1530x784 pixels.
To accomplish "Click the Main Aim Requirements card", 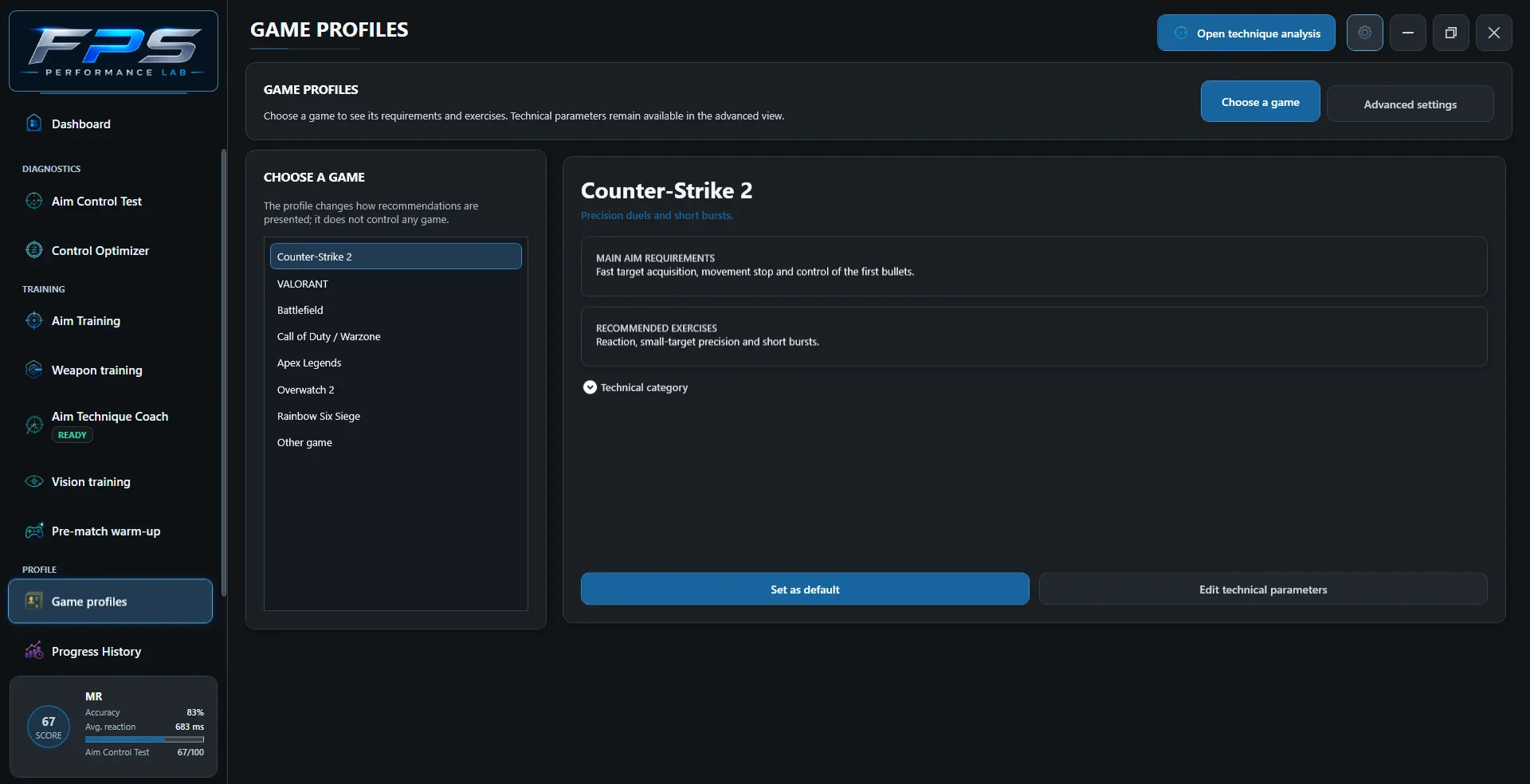I will click(x=1034, y=266).
